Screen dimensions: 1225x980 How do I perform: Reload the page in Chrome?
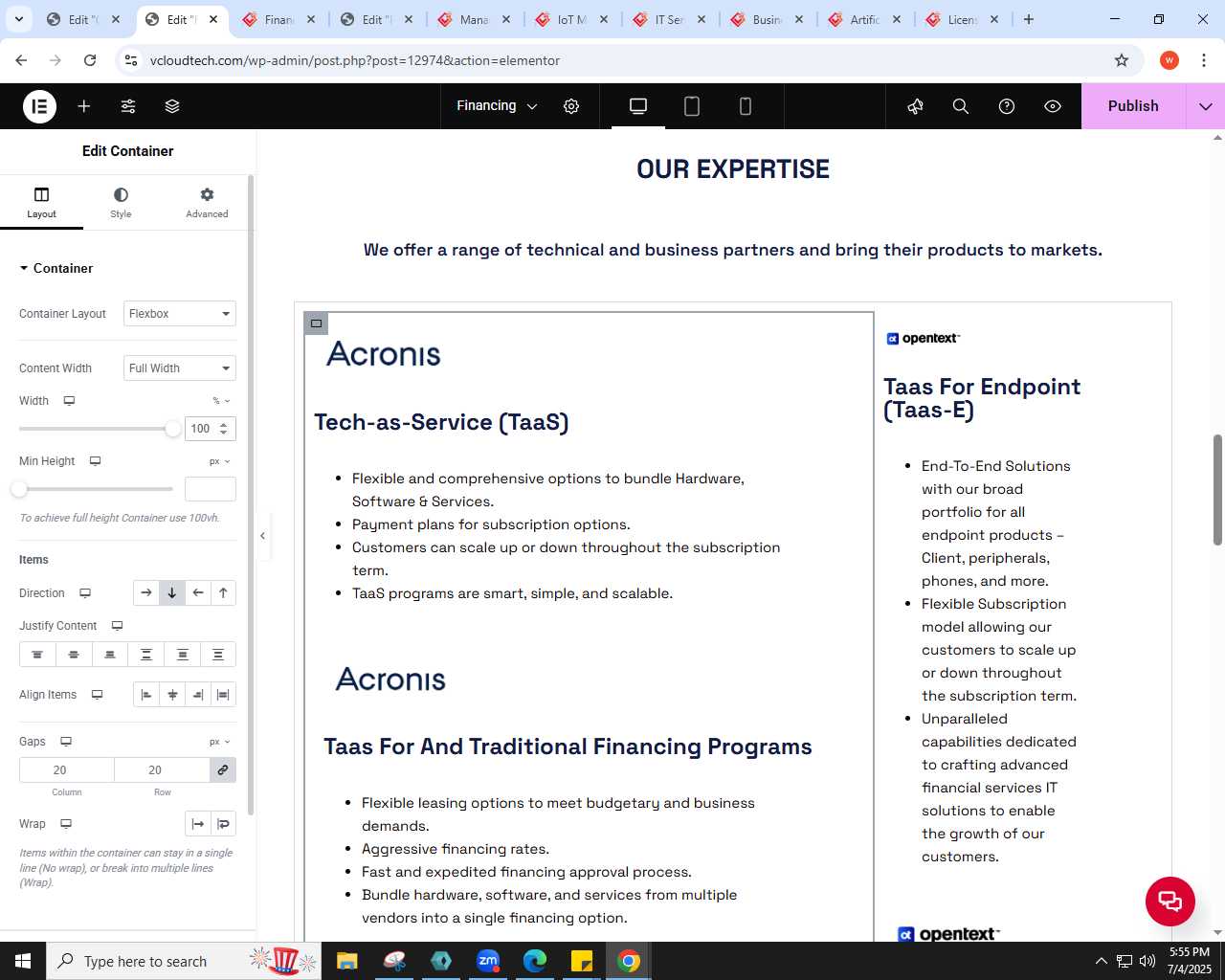(90, 60)
